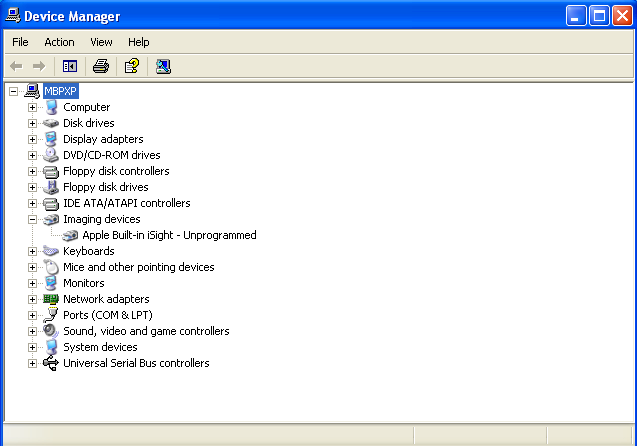Click the IDE ATA/ATAPI controllers icon
Image resolution: width=637 pixels, height=446 pixels.
[51, 204]
